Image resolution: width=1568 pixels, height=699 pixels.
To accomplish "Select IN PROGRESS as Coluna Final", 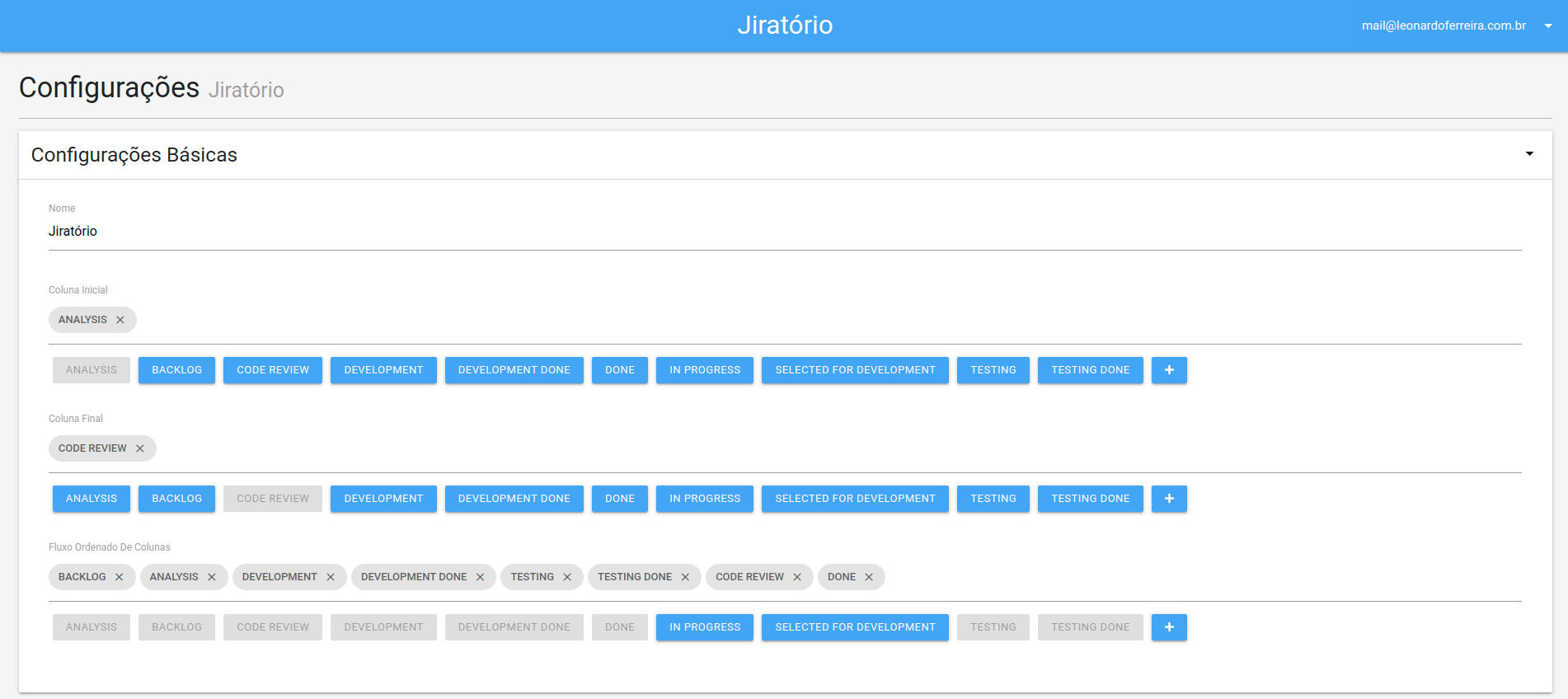I will coord(705,499).
